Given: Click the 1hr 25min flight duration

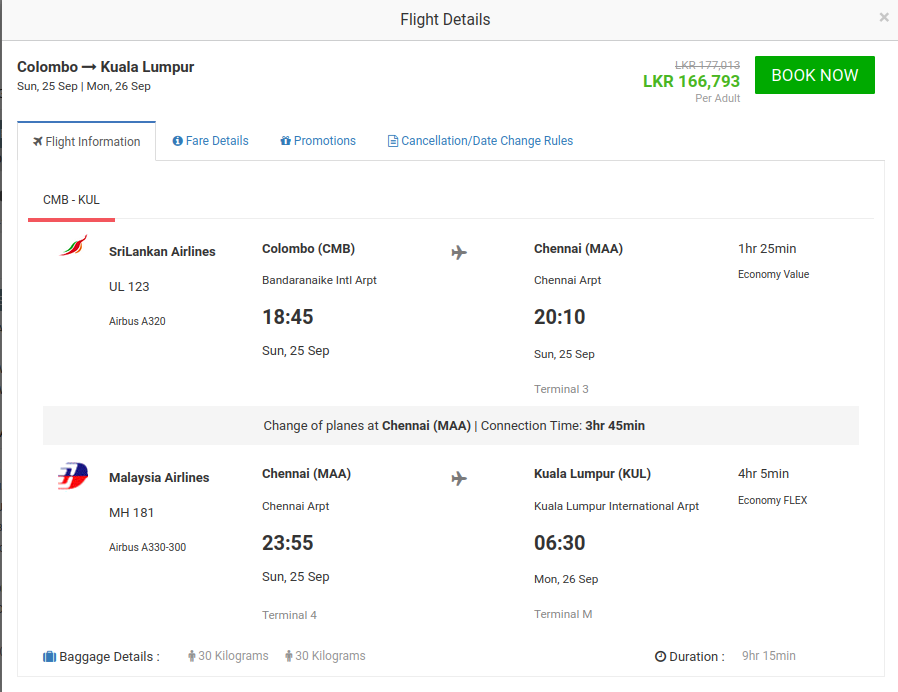Looking at the screenshot, I should coord(767,249).
